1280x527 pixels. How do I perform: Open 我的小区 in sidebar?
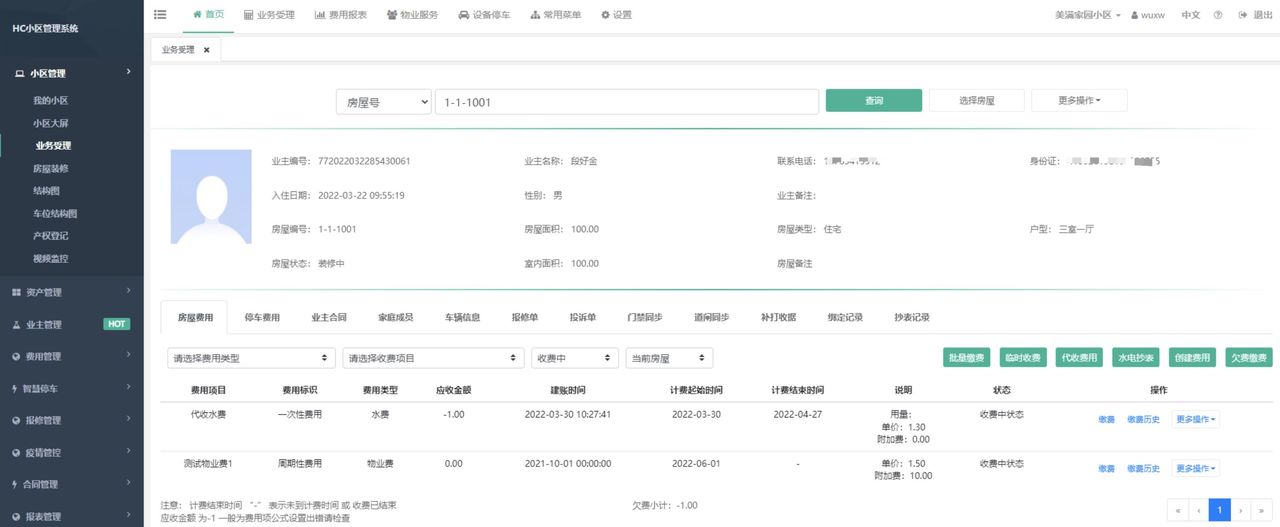50,101
